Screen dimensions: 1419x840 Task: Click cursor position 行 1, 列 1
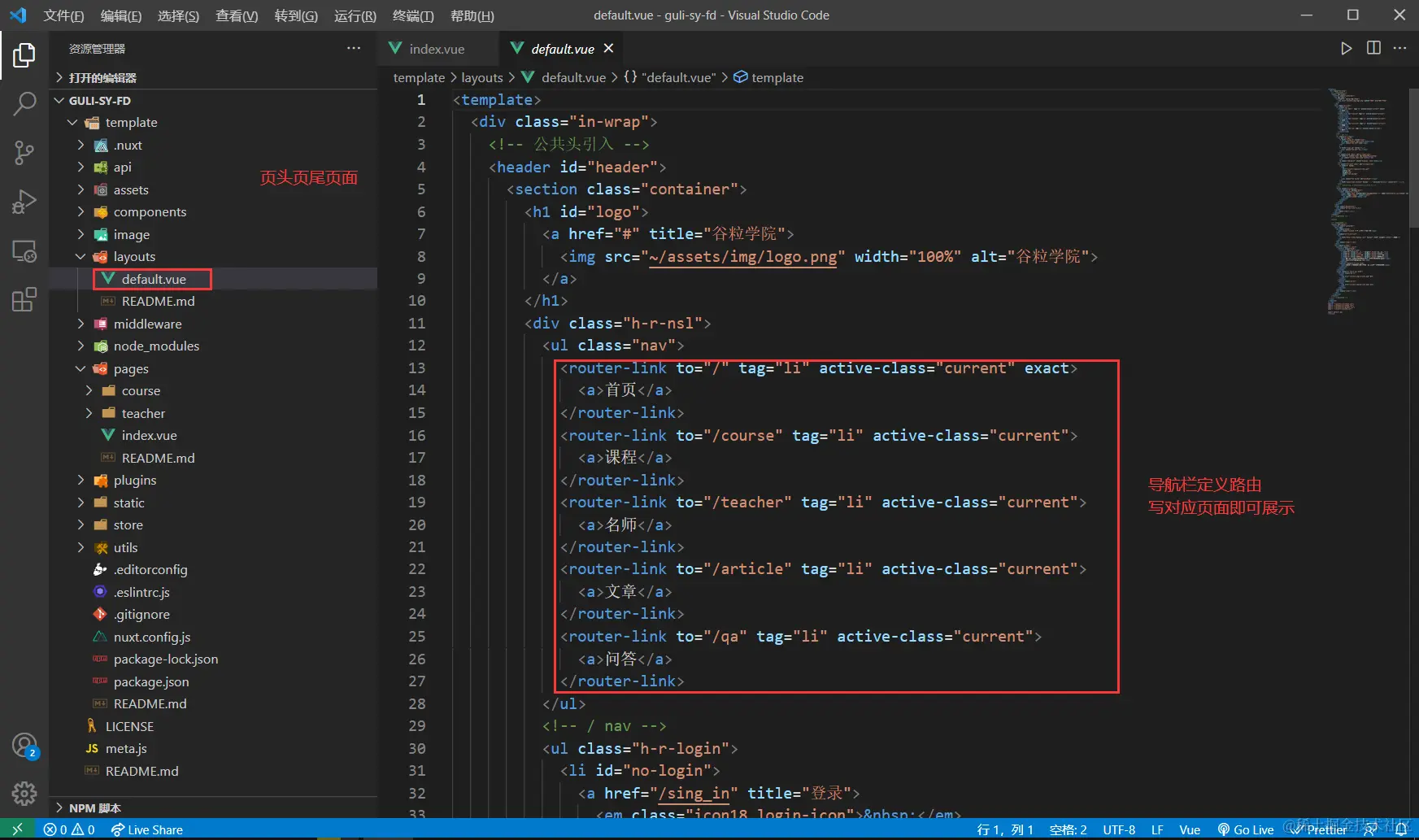point(1005,829)
